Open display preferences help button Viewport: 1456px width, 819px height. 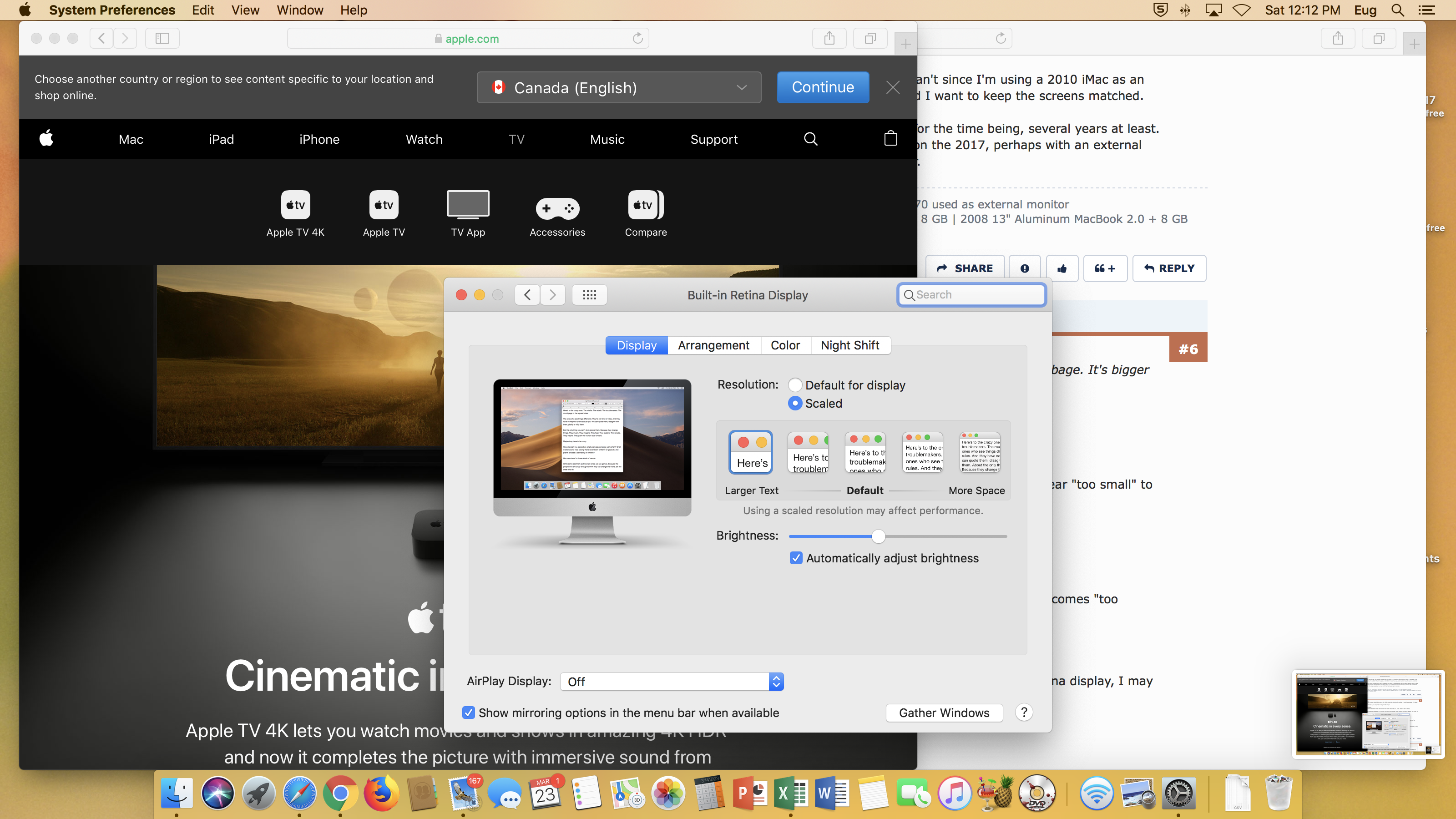click(1024, 712)
